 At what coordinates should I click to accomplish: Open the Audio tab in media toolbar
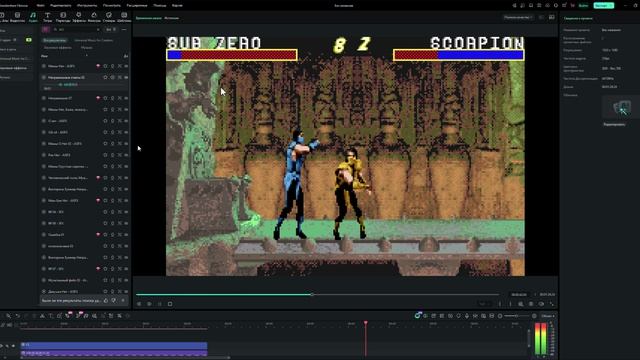pyautogui.click(x=33, y=17)
